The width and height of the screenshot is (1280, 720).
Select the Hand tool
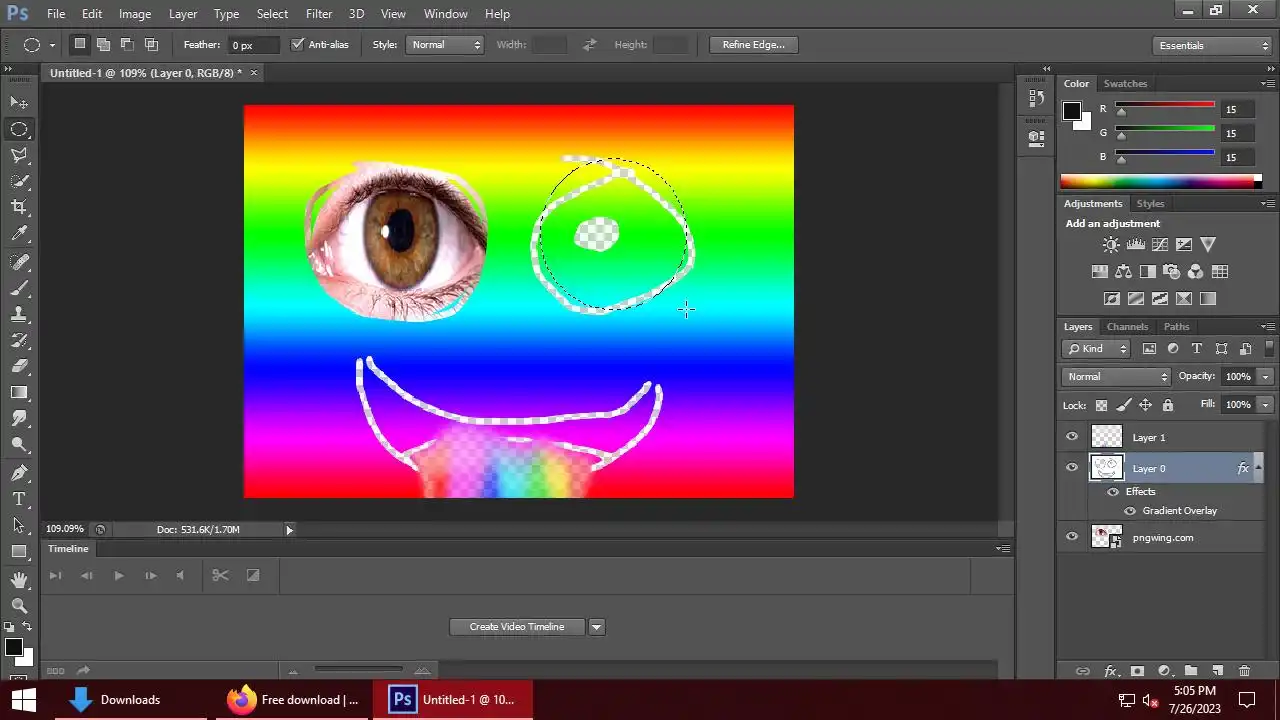point(19,580)
